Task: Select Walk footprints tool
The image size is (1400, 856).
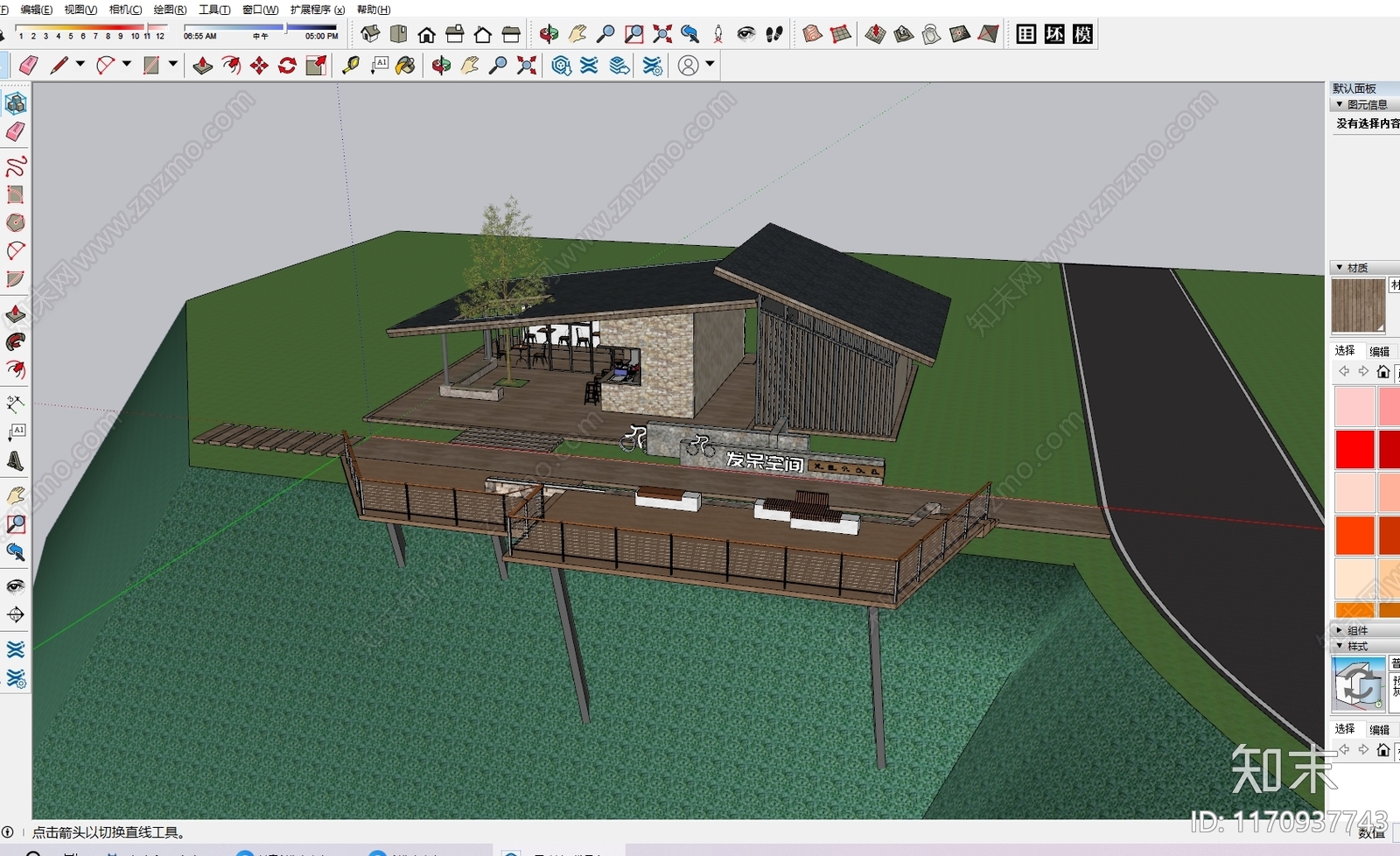Action: coord(774,34)
